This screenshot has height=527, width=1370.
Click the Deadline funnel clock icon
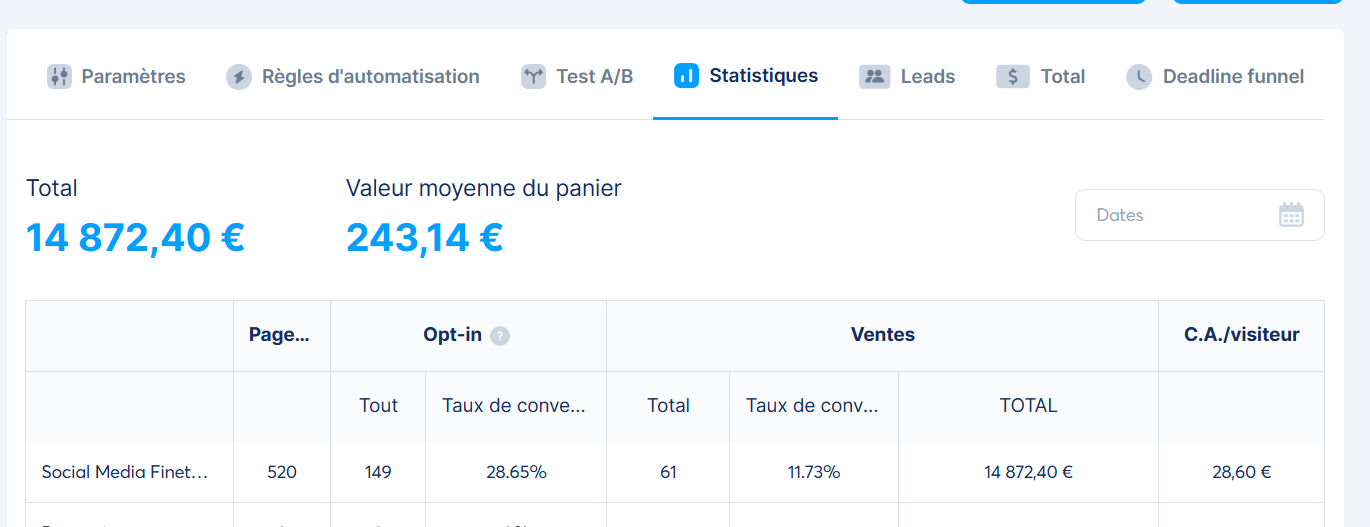pos(1139,77)
